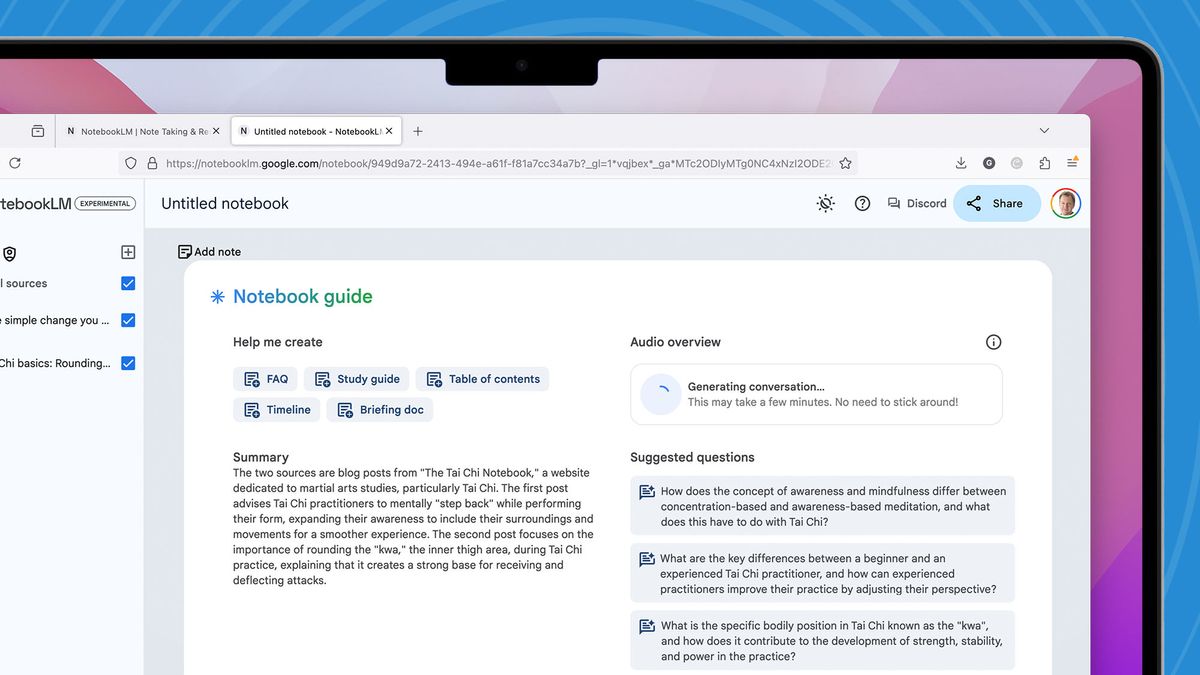This screenshot has height=675, width=1200.
Task: Add a new source with plus icon
Action: click(x=128, y=253)
